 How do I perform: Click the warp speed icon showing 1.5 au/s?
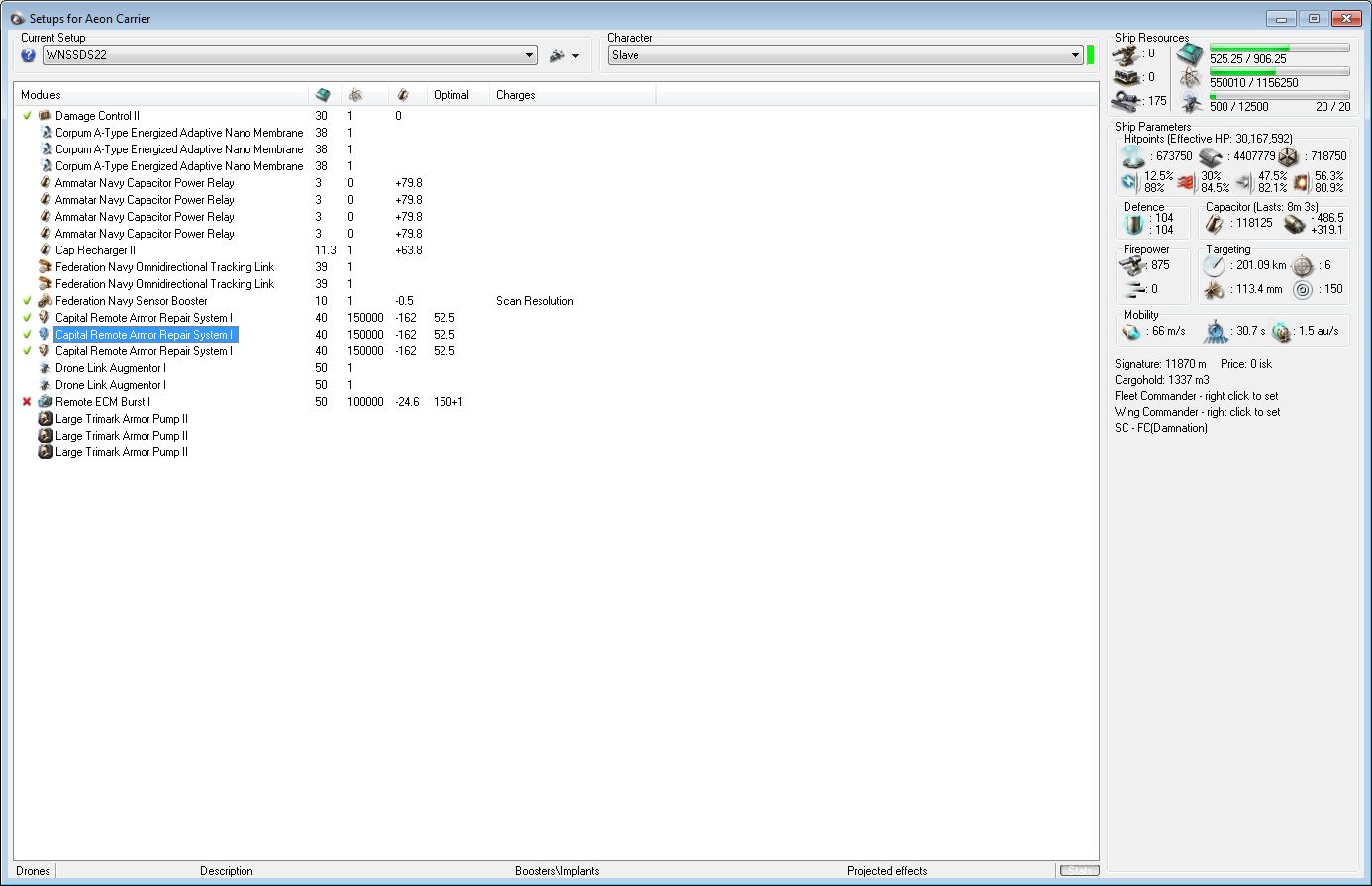[x=1281, y=331]
